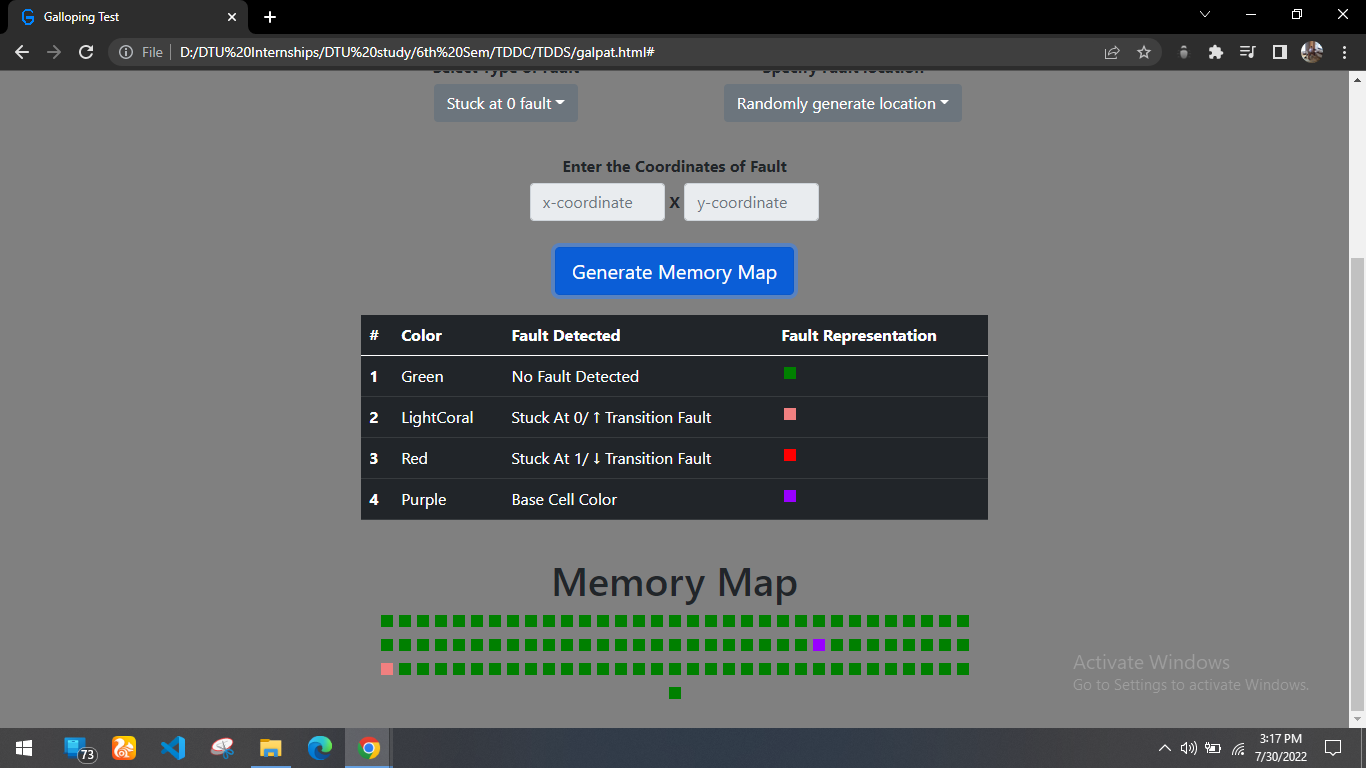1366x768 pixels.
Task: Click the Generate Memory Map button
Action: click(x=674, y=271)
